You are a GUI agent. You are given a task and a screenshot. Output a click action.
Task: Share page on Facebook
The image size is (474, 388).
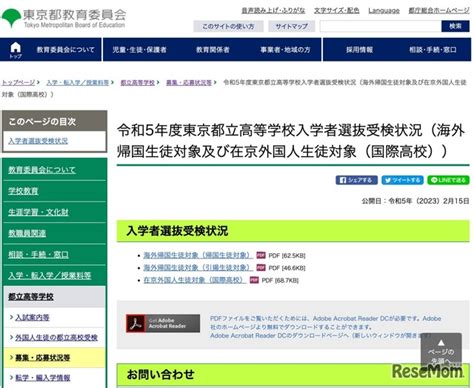tap(356, 180)
